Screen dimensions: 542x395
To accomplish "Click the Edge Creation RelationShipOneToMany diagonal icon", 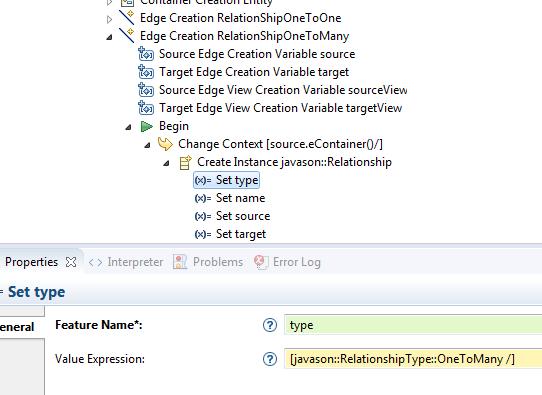I will tap(127, 35).
